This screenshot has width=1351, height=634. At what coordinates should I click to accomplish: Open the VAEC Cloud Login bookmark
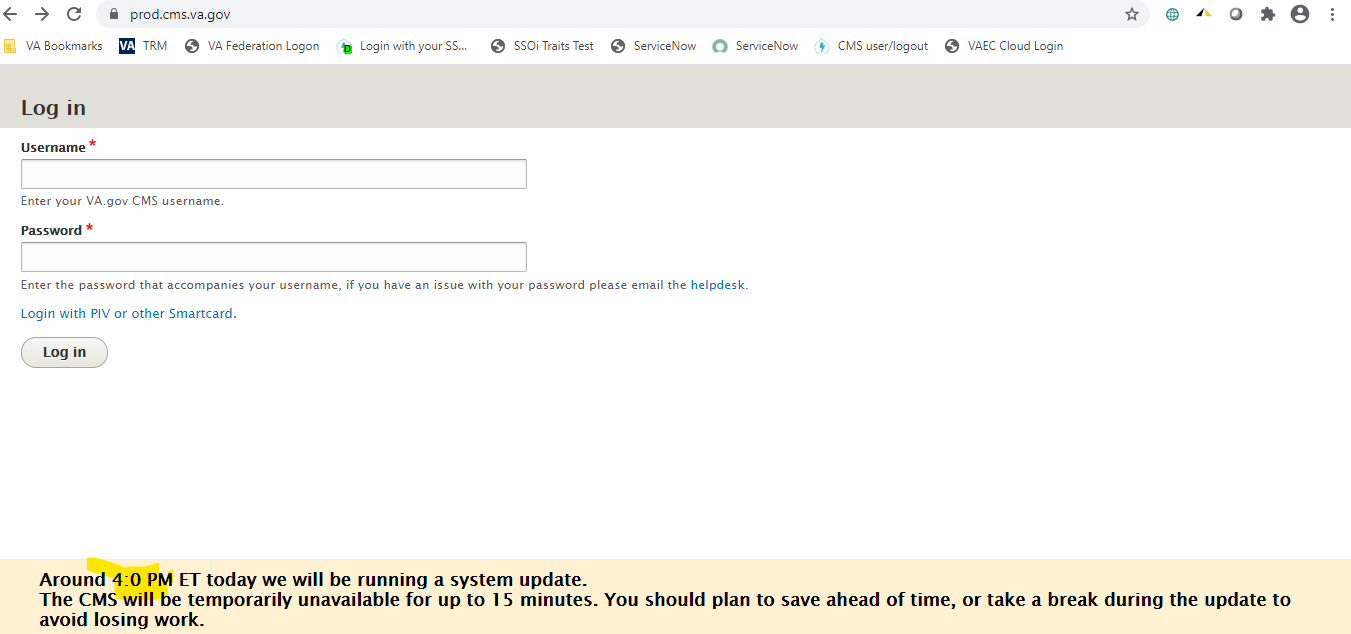coord(1004,46)
